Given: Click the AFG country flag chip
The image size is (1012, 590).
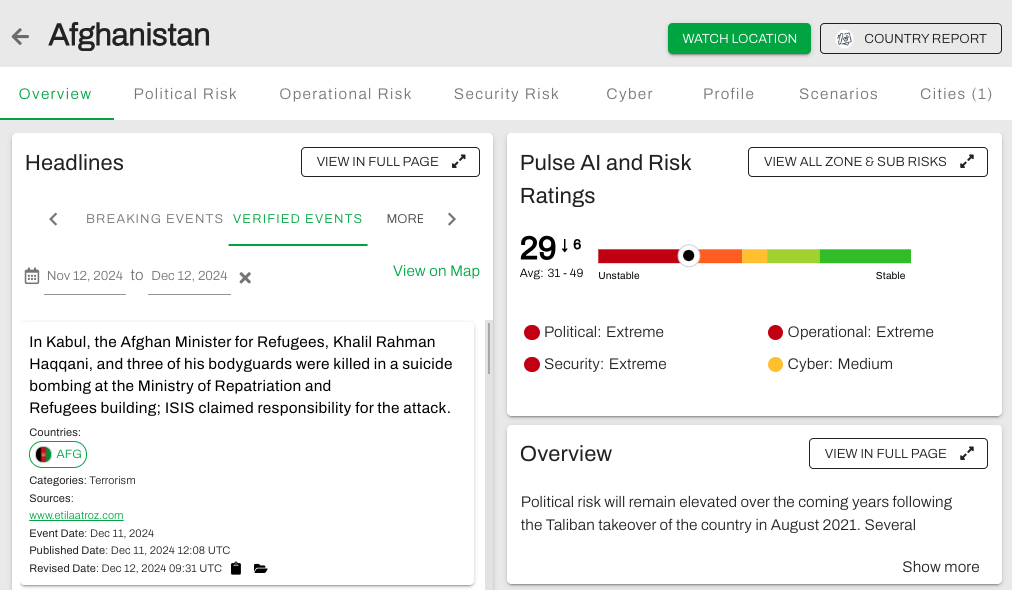Looking at the screenshot, I should [x=58, y=454].
